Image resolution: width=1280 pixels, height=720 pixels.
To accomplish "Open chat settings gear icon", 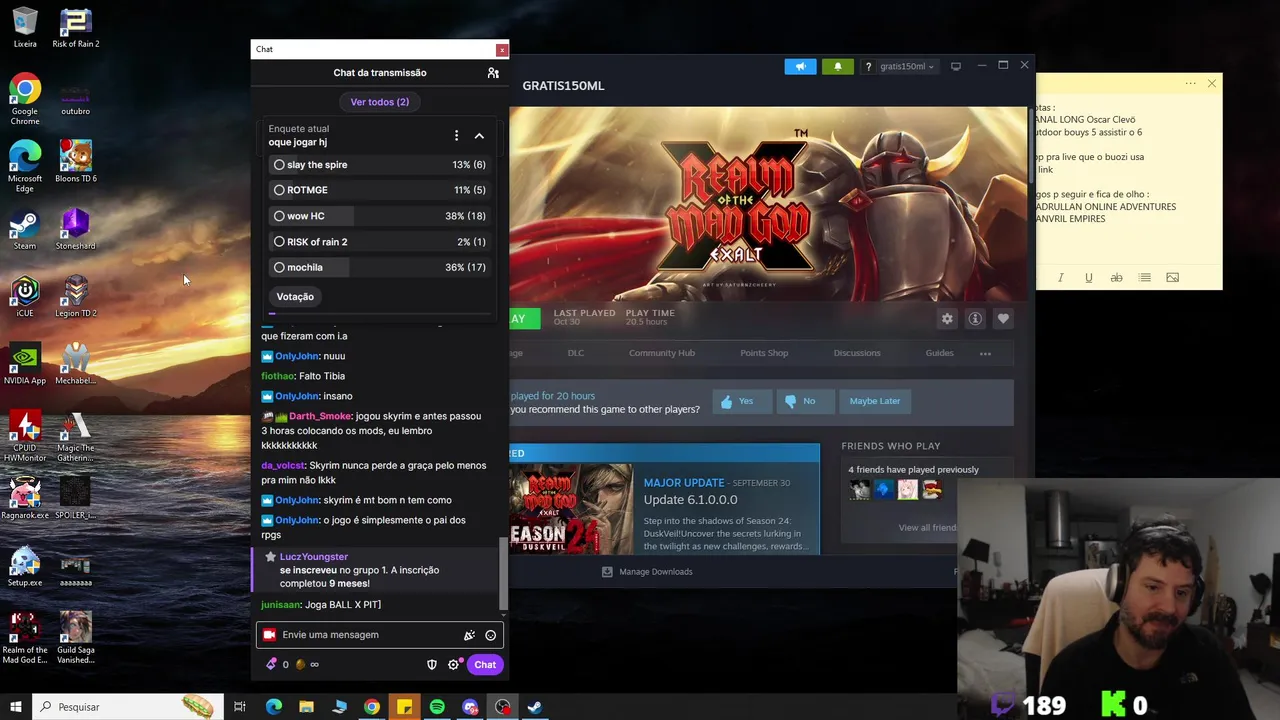I will (453, 664).
